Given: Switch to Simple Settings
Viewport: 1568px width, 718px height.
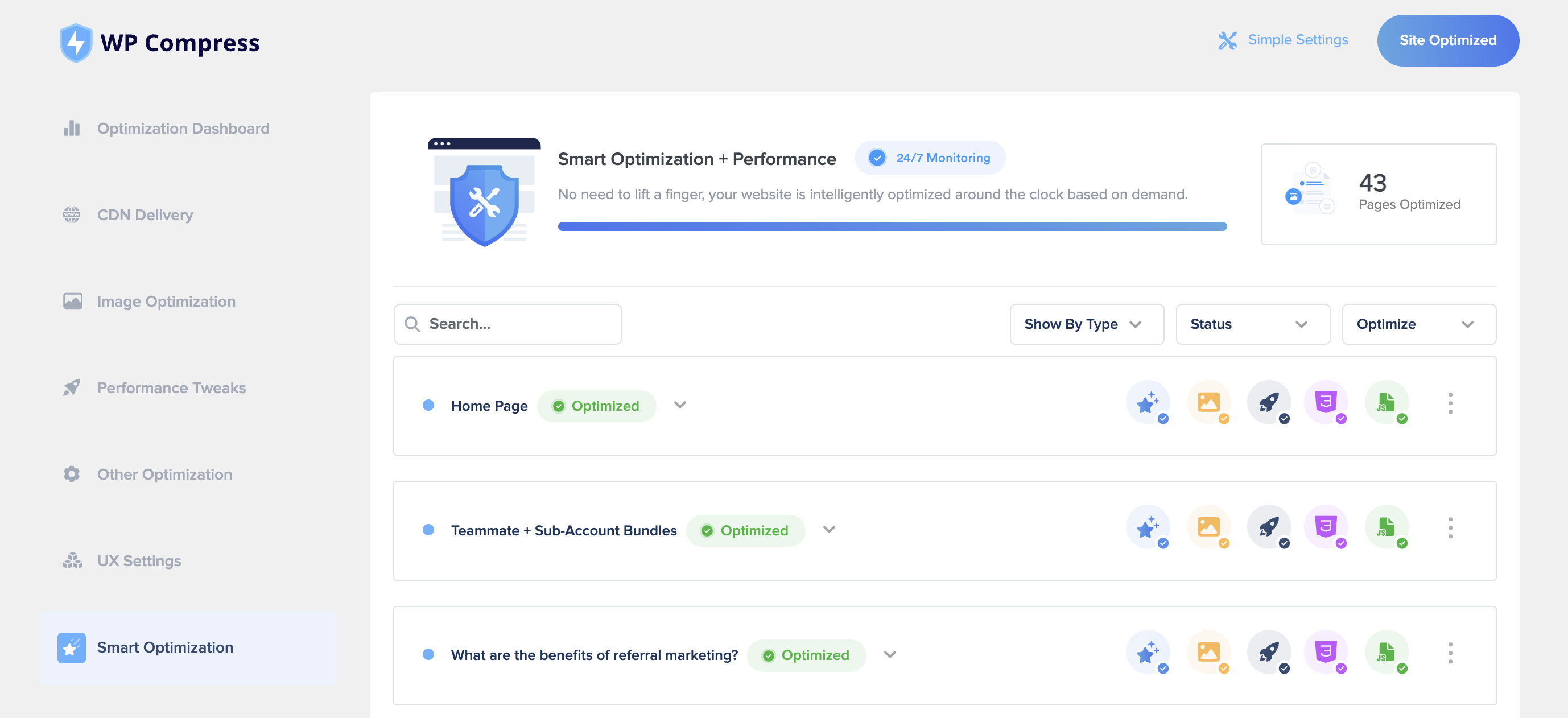Looking at the screenshot, I should 1298,40.
